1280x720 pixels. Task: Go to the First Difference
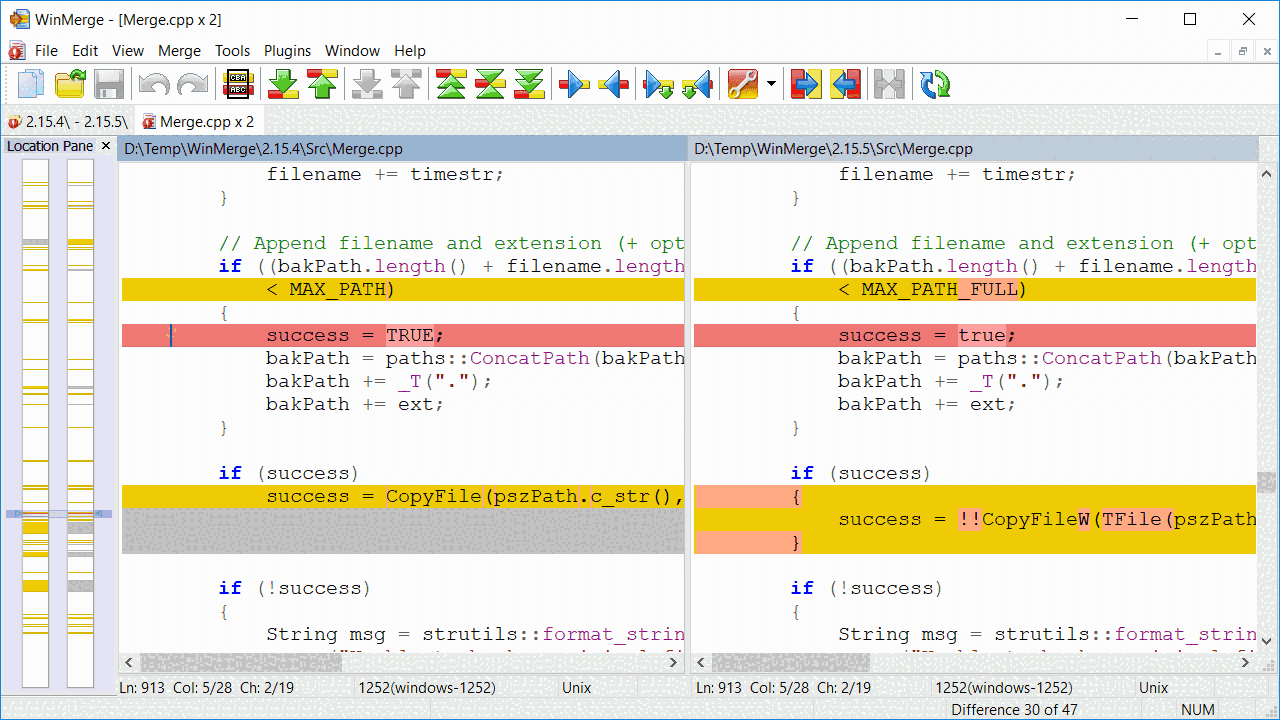tap(451, 84)
